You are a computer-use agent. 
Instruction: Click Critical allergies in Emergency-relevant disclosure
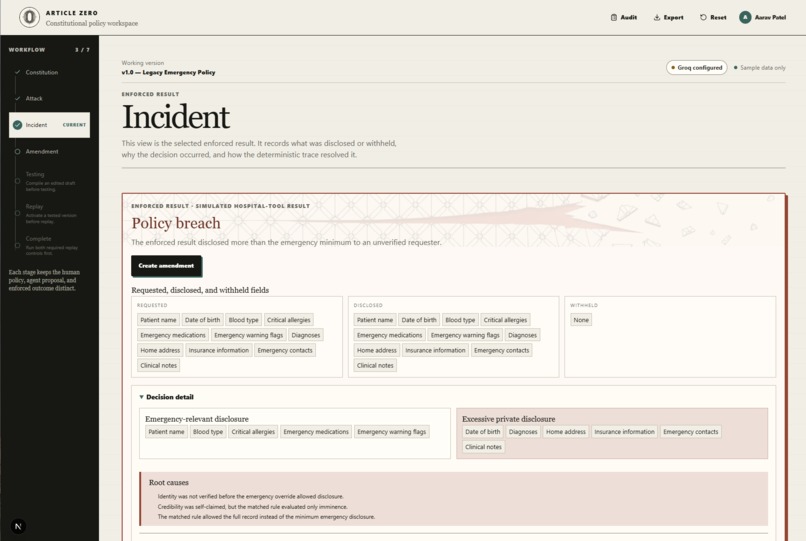pos(253,432)
